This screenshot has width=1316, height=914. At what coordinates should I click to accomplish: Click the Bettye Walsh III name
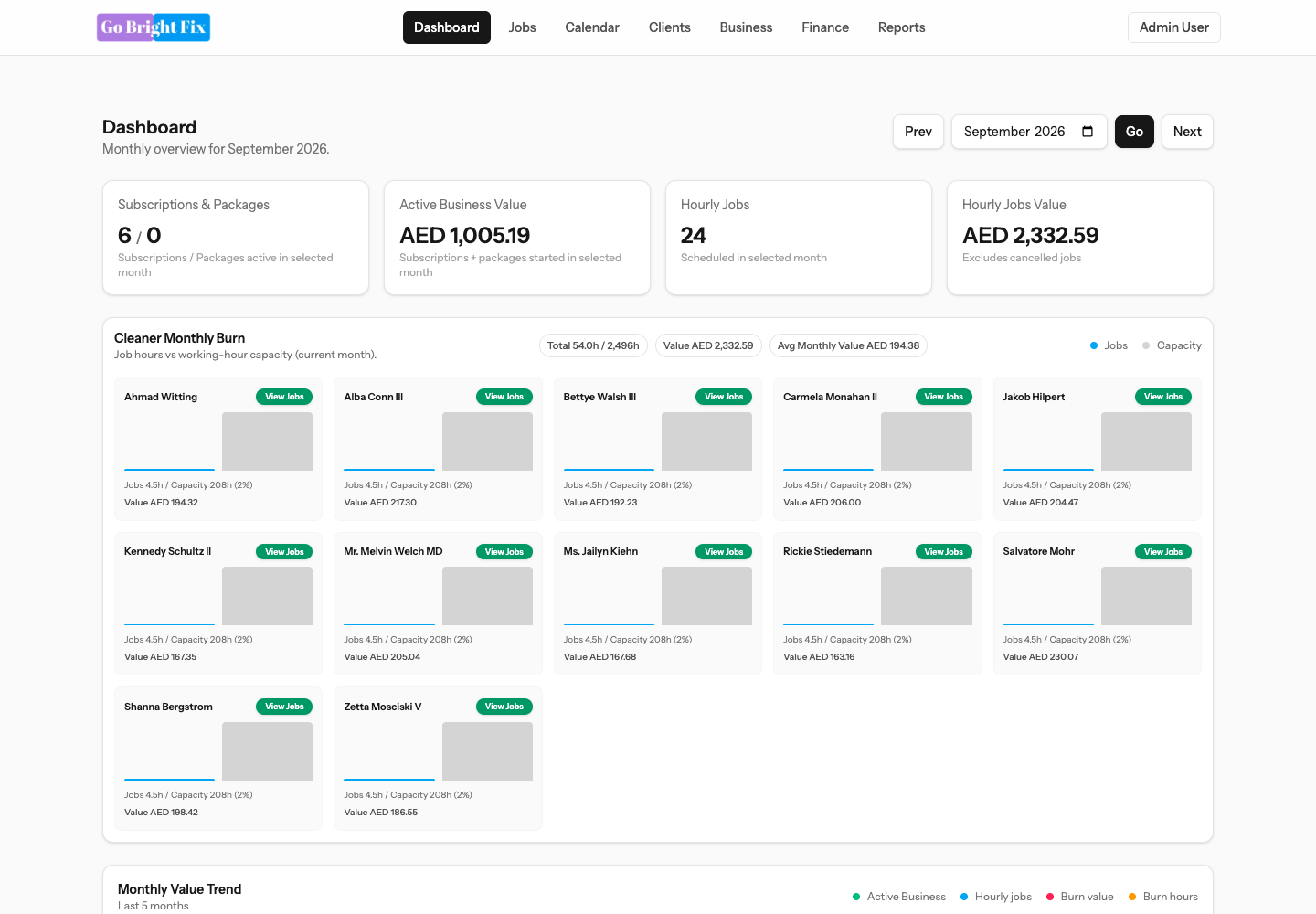coord(600,397)
